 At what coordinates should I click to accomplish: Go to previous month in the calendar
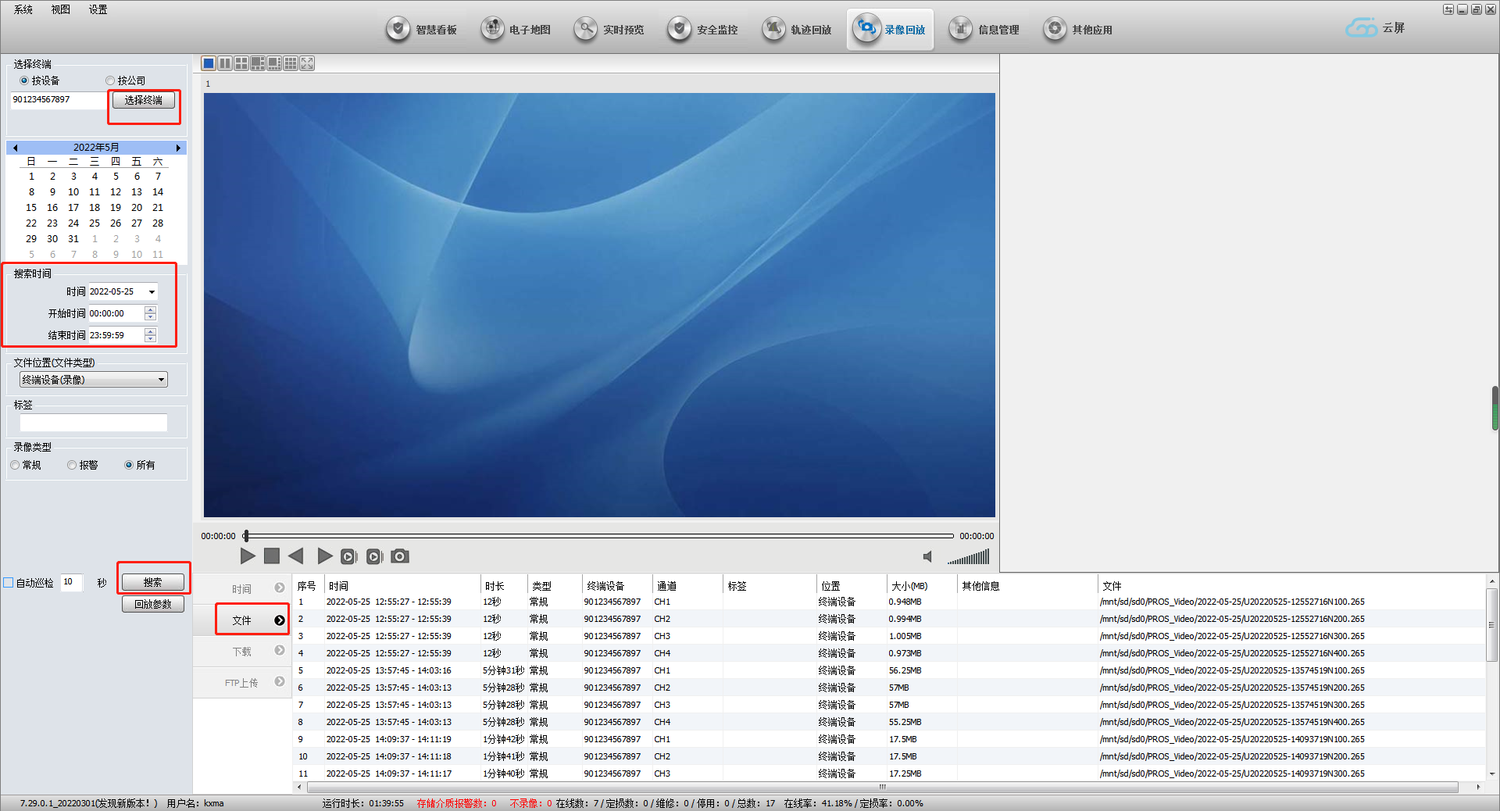click(x=15, y=147)
